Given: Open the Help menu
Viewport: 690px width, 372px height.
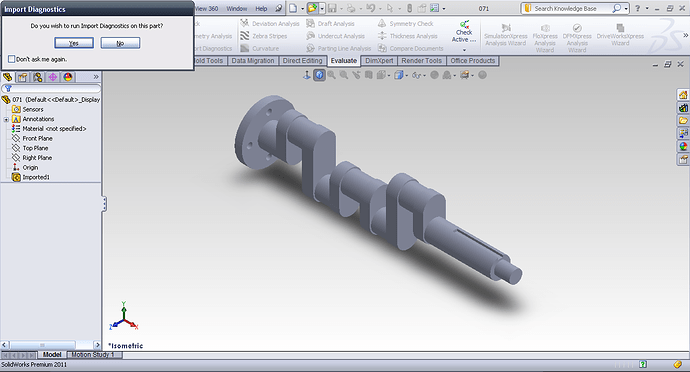Looking at the screenshot, I should (261, 8).
